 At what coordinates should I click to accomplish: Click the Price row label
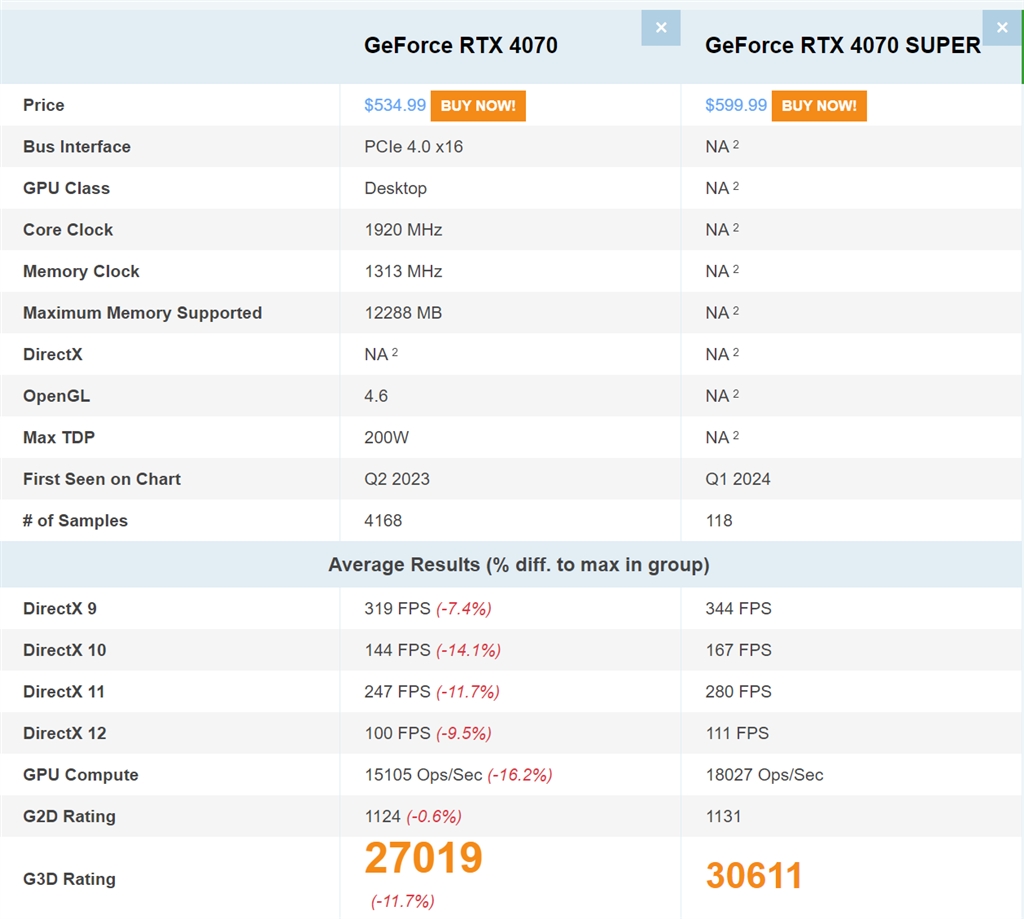(x=44, y=105)
